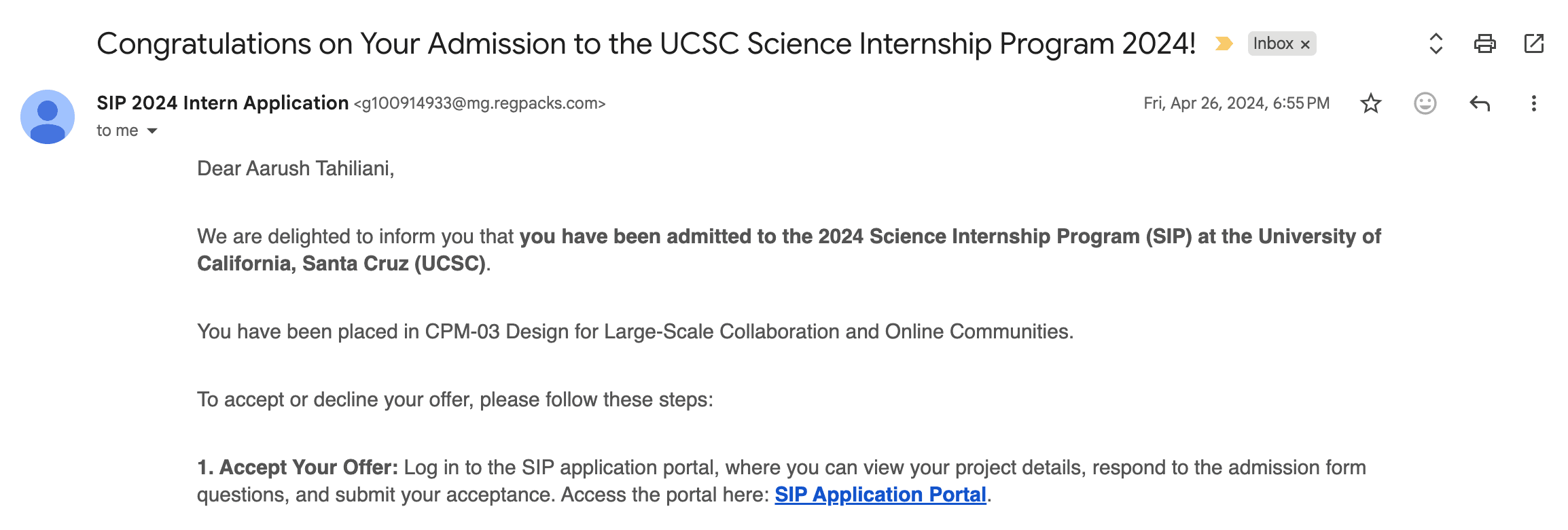Toggle expand/collapse all messages
Image resolution: width=1568 pixels, height=530 pixels.
click(x=1435, y=43)
